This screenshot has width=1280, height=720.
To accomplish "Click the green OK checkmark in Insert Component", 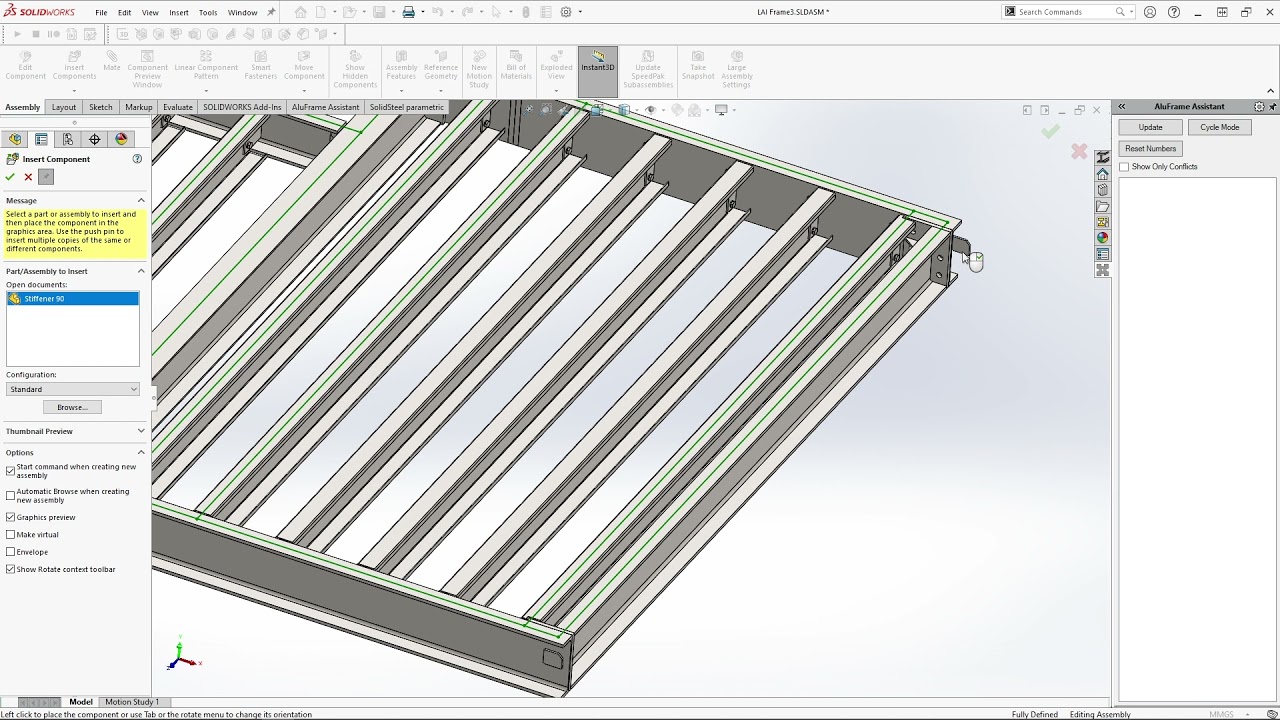I will pyautogui.click(x=10, y=177).
